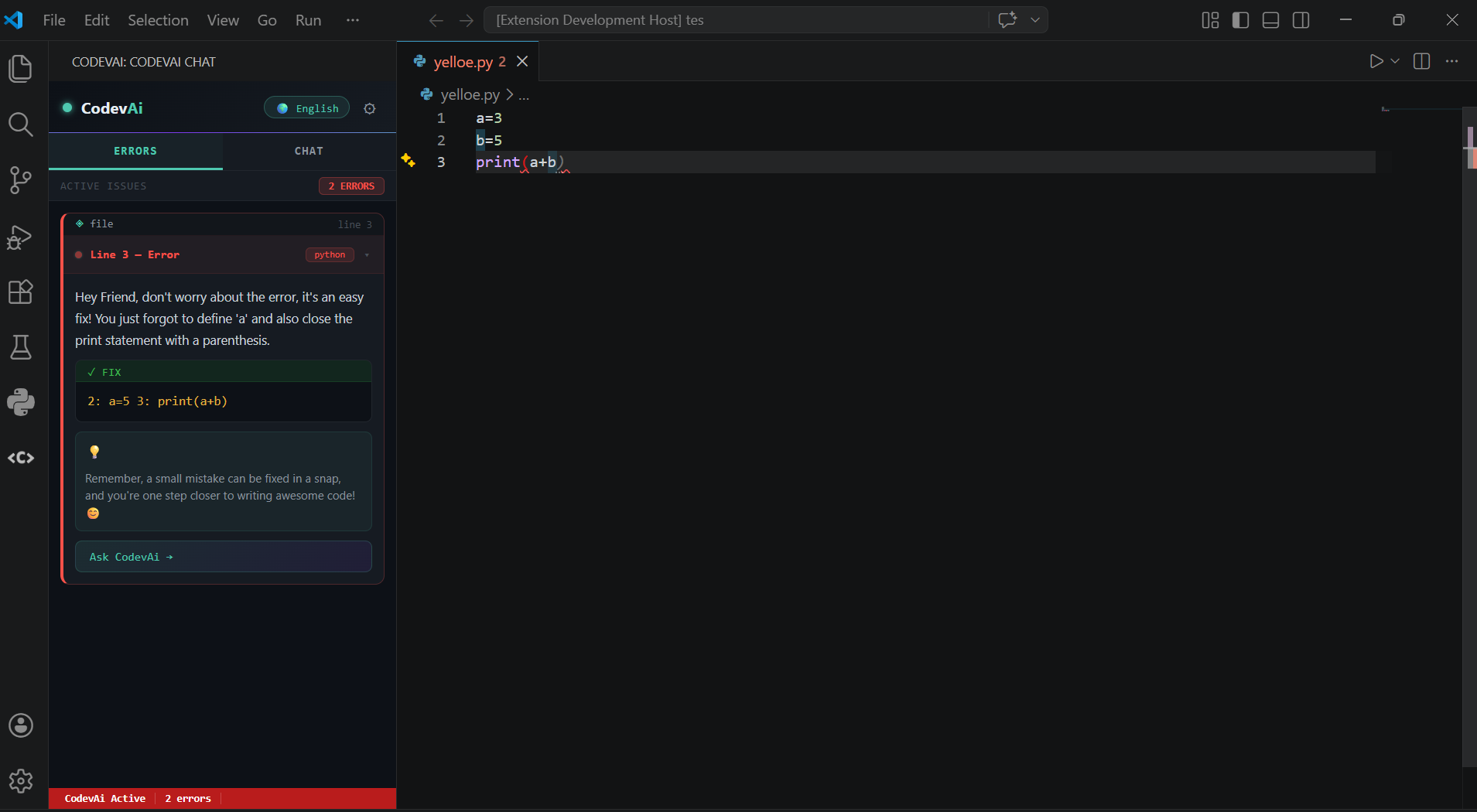Open the Go menu
1477x812 pixels.
pyautogui.click(x=267, y=20)
